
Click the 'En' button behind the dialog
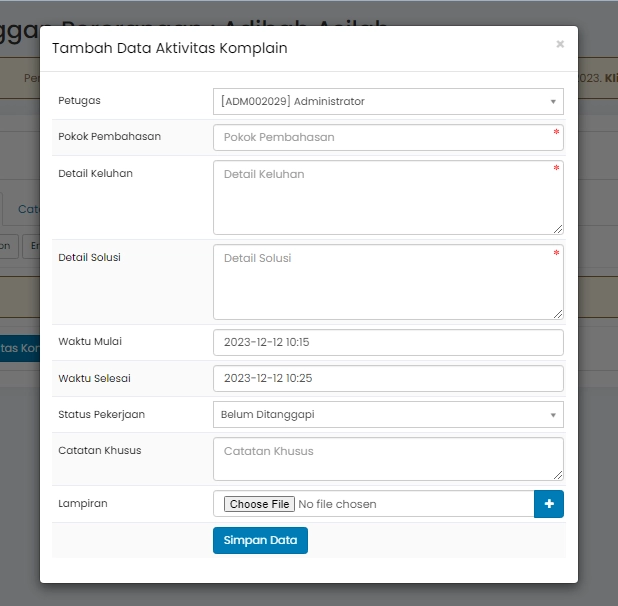[x=33, y=246]
